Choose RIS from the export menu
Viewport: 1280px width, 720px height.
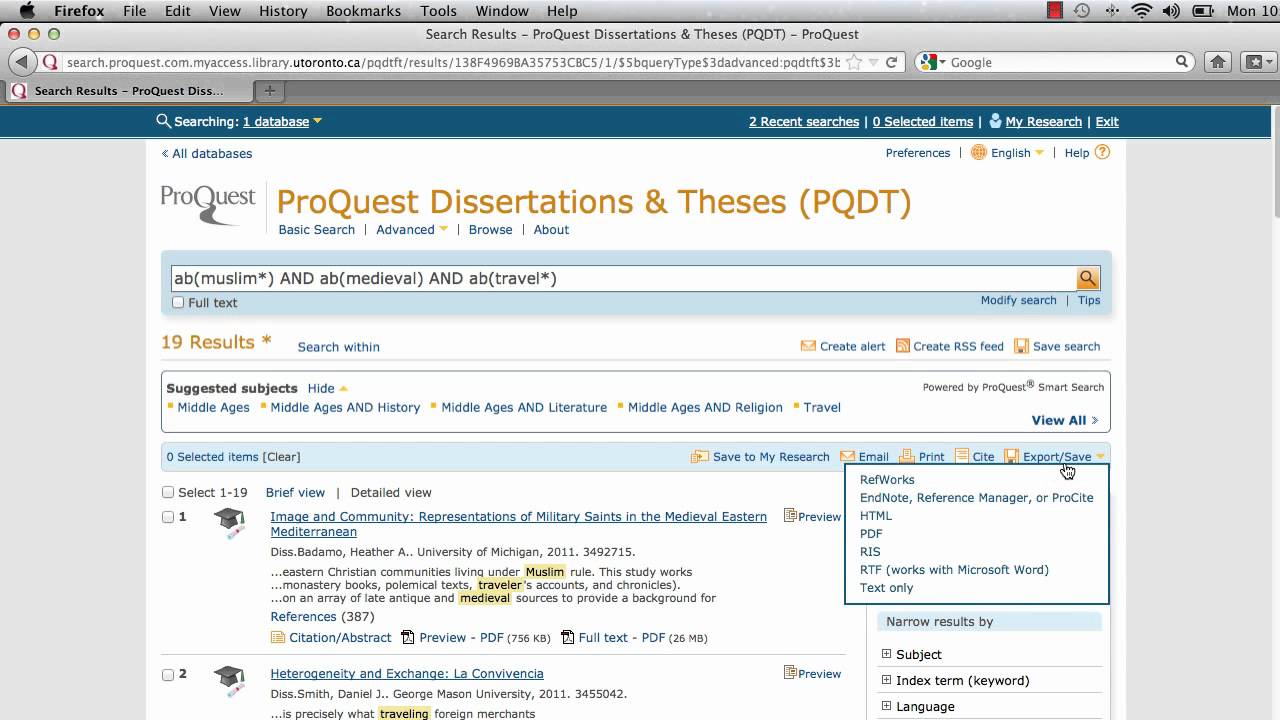[870, 551]
